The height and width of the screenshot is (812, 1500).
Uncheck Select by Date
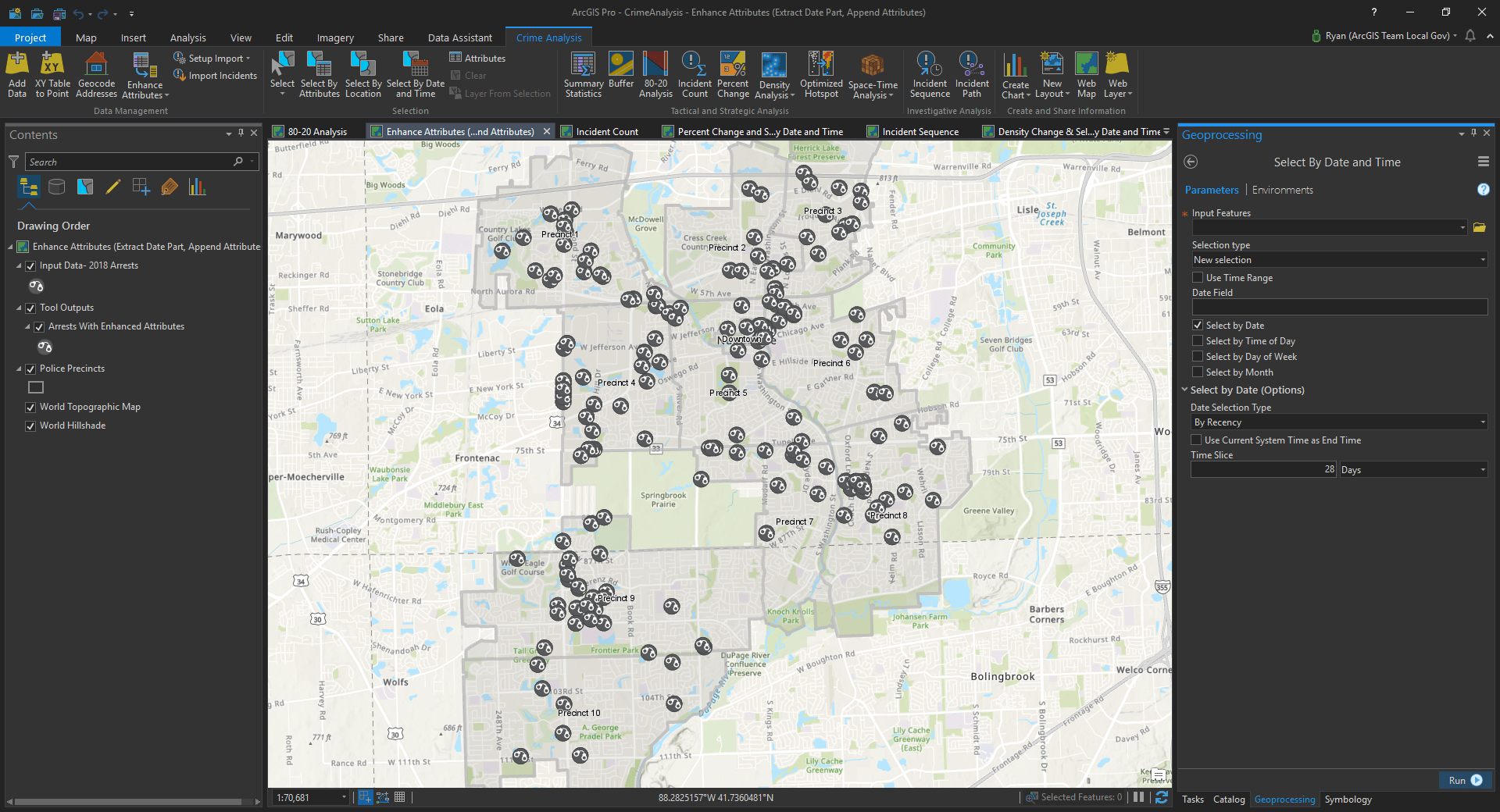point(1198,325)
